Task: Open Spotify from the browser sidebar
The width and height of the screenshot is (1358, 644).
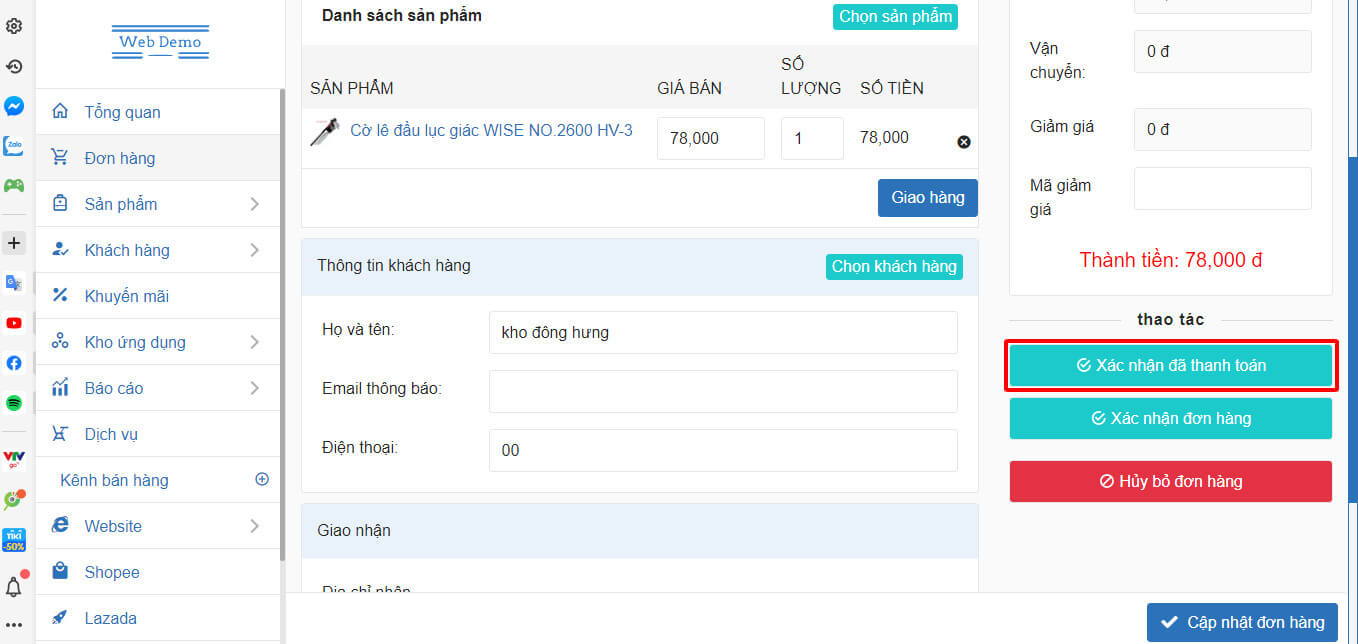Action: tap(14, 403)
